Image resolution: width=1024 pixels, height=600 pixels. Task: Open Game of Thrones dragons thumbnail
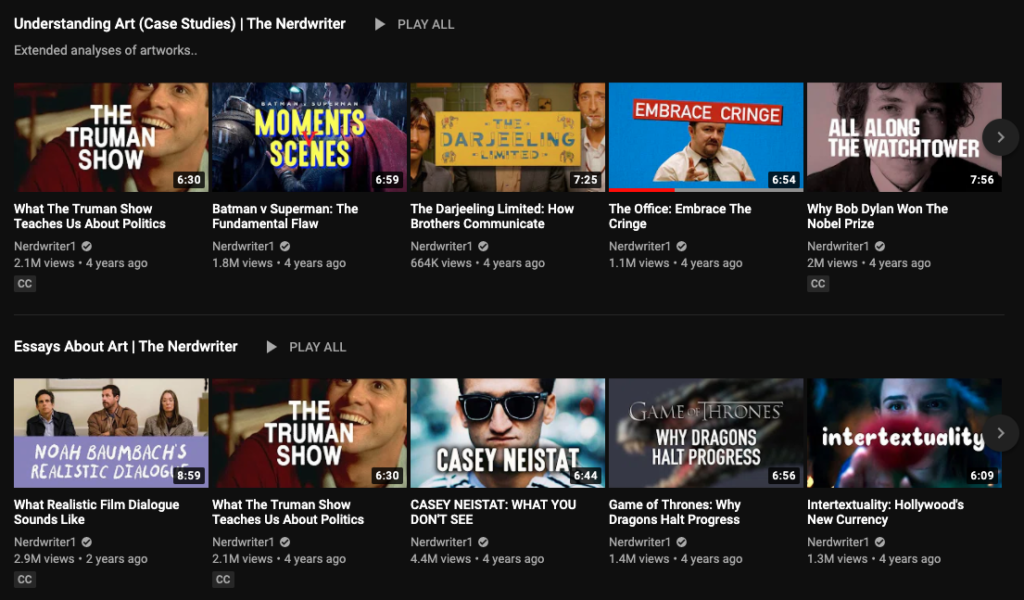706,433
